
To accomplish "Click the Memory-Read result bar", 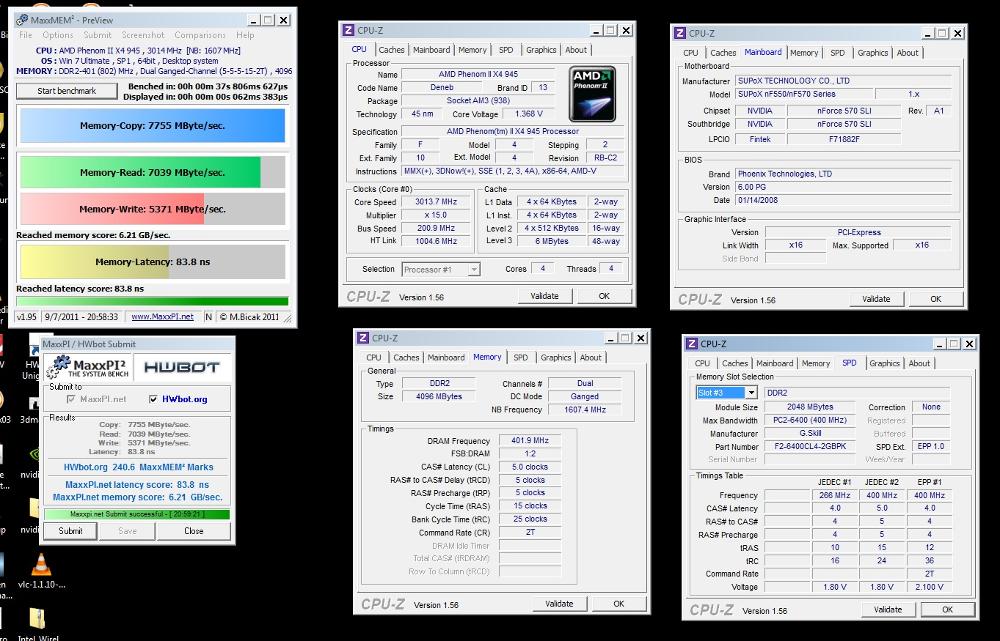I will tap(152, 172).
